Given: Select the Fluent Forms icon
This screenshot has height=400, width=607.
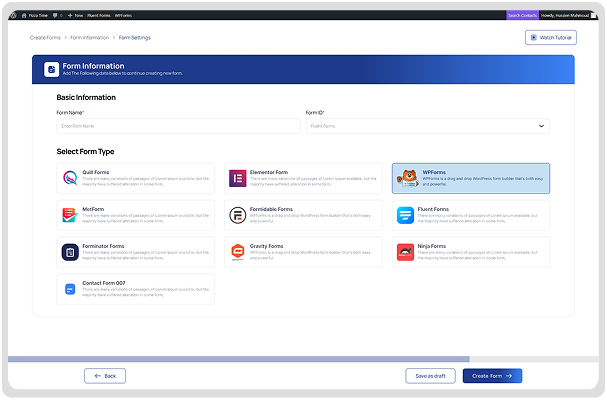Looking at the screenshot, I should point(405,215).
